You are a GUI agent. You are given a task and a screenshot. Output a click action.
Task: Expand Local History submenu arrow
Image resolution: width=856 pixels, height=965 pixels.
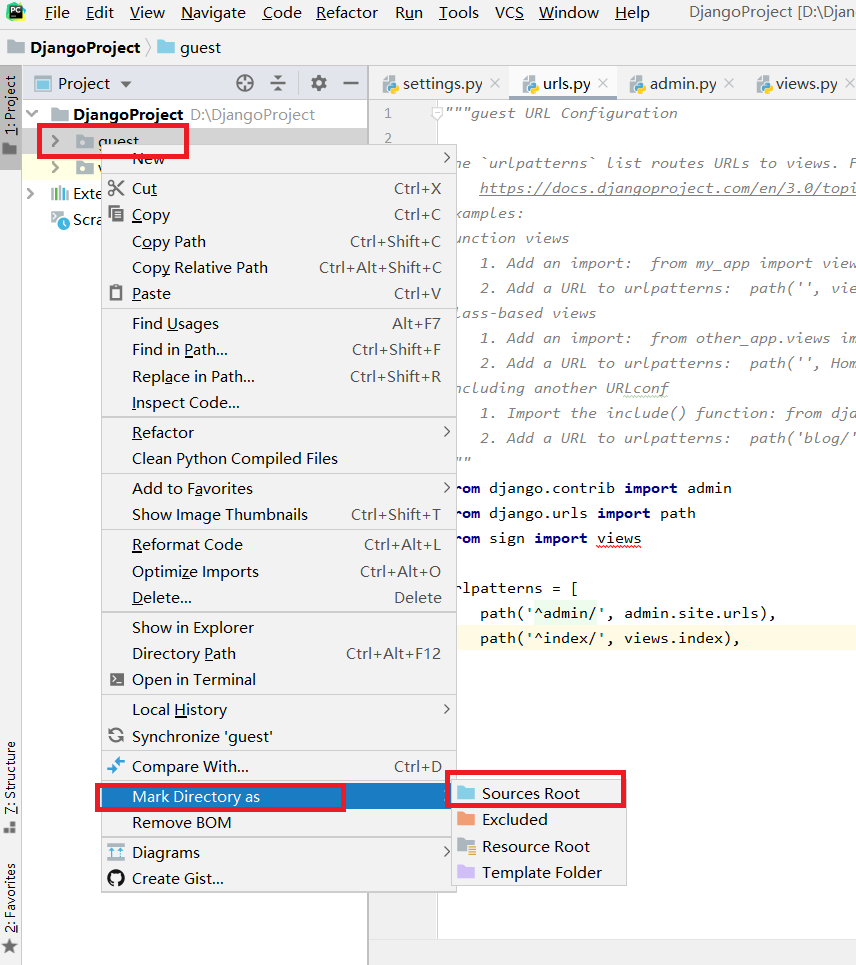[447, 709]
